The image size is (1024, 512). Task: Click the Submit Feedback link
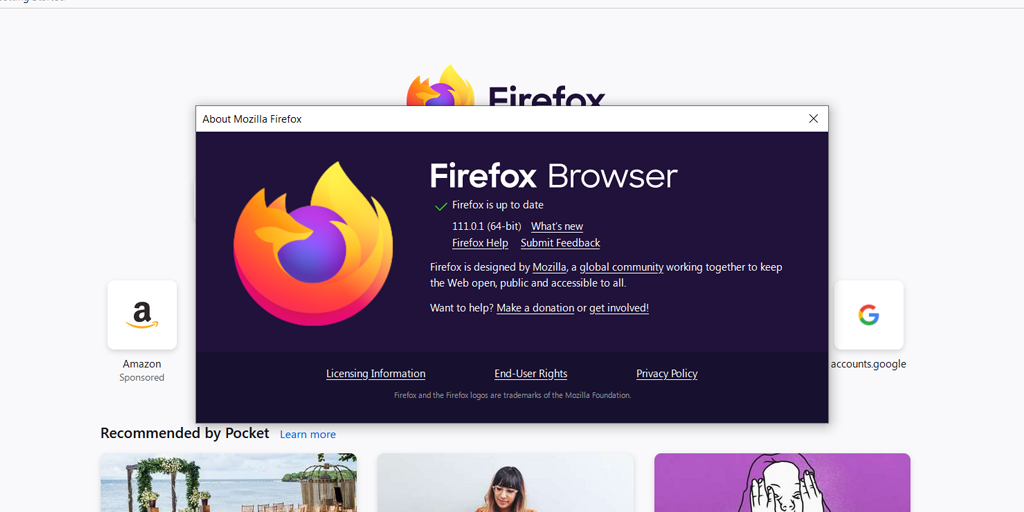point(560,243)
